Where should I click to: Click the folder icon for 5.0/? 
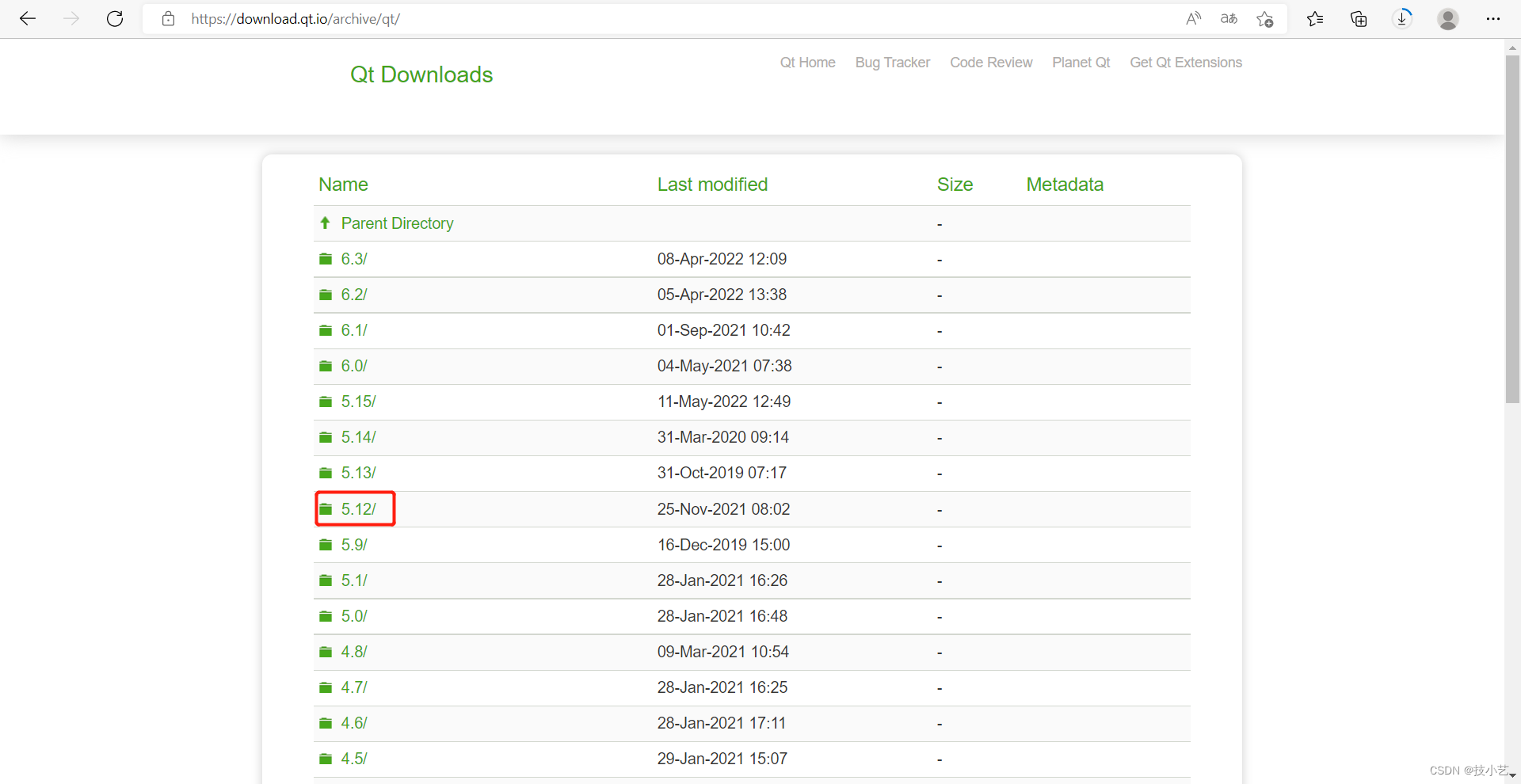(326, 616)
